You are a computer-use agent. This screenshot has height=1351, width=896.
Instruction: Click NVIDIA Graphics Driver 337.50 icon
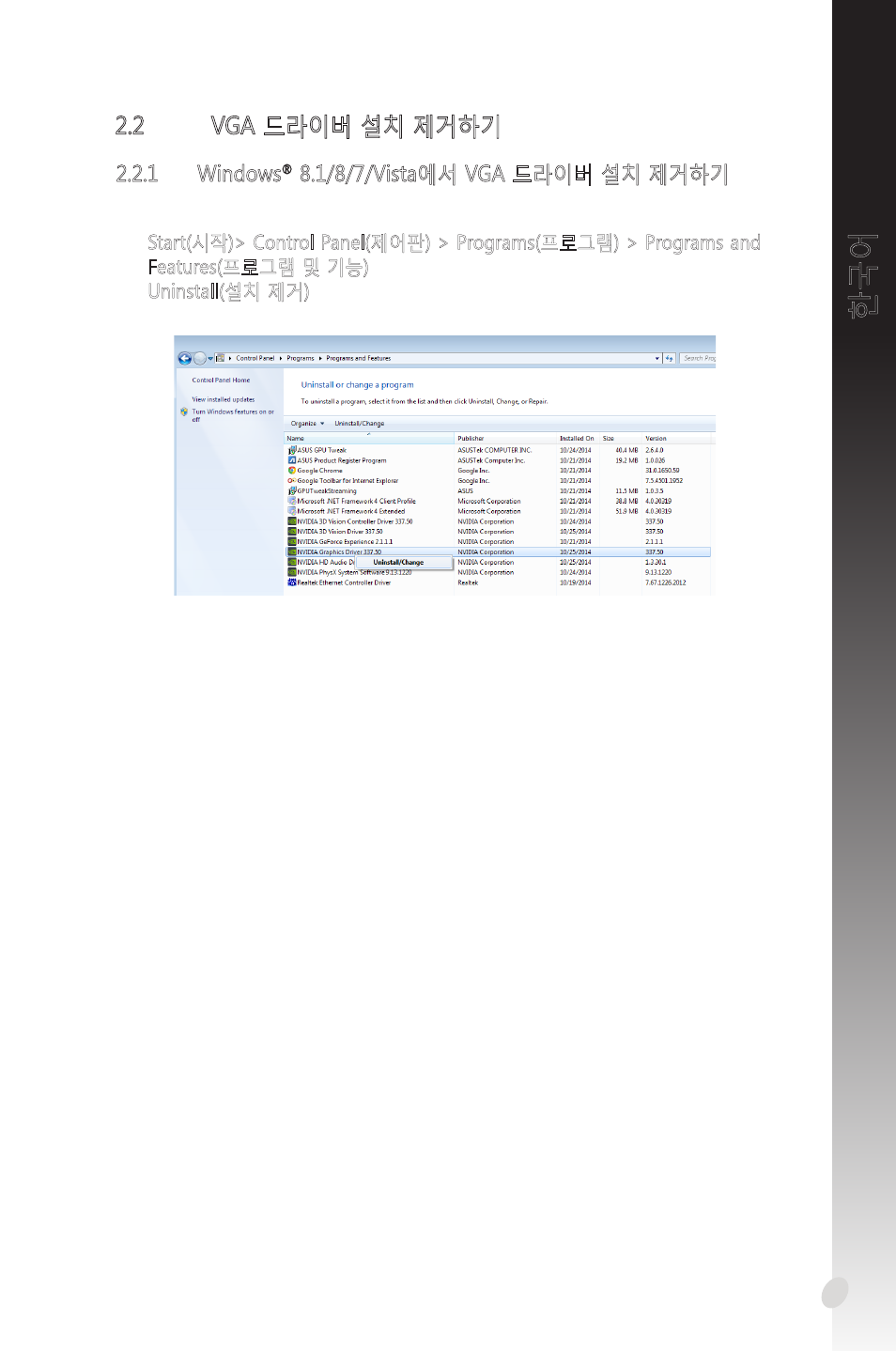292,552
